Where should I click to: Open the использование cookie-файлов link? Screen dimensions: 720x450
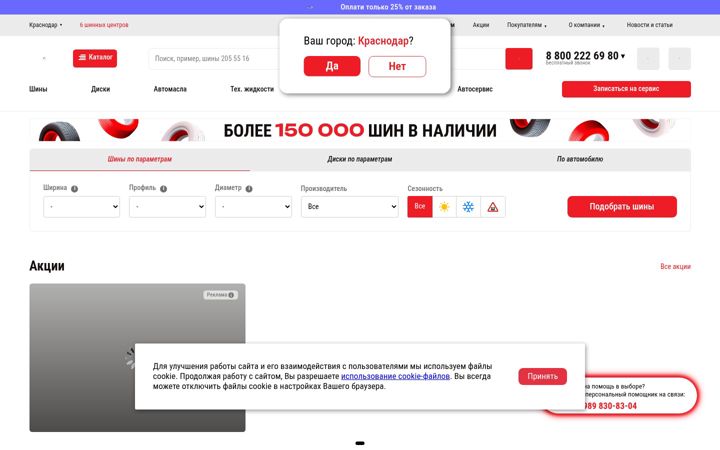click(x=395, y=376)
